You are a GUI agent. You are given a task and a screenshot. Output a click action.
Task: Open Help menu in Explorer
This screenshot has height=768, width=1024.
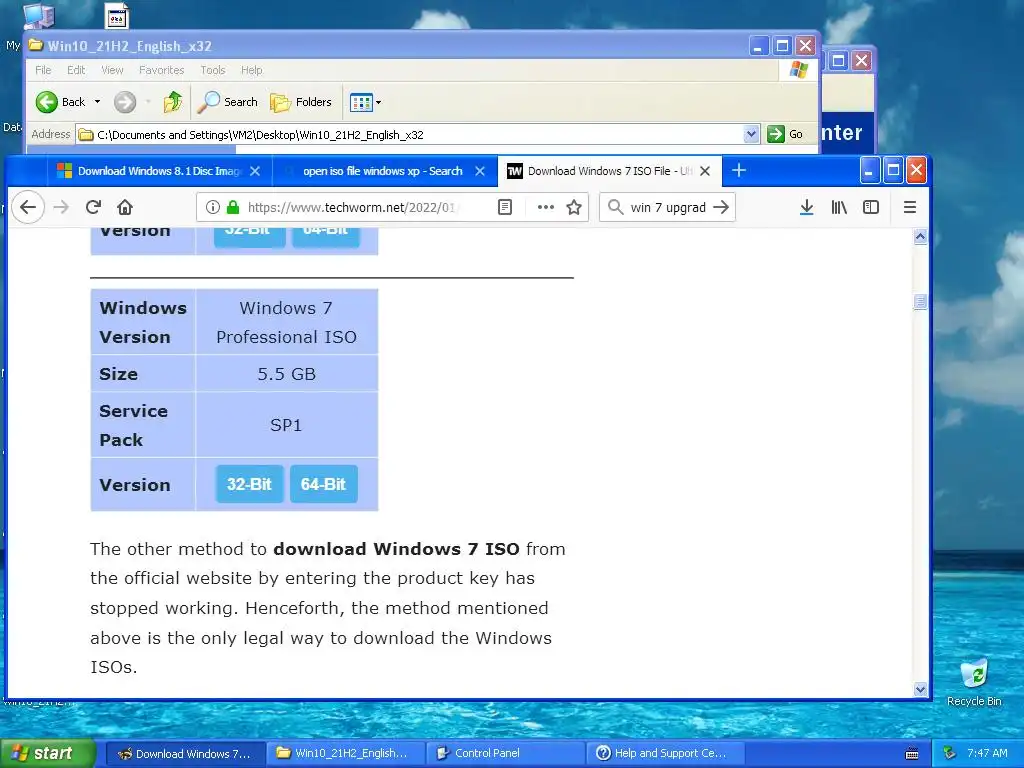(x=251, y=70)
